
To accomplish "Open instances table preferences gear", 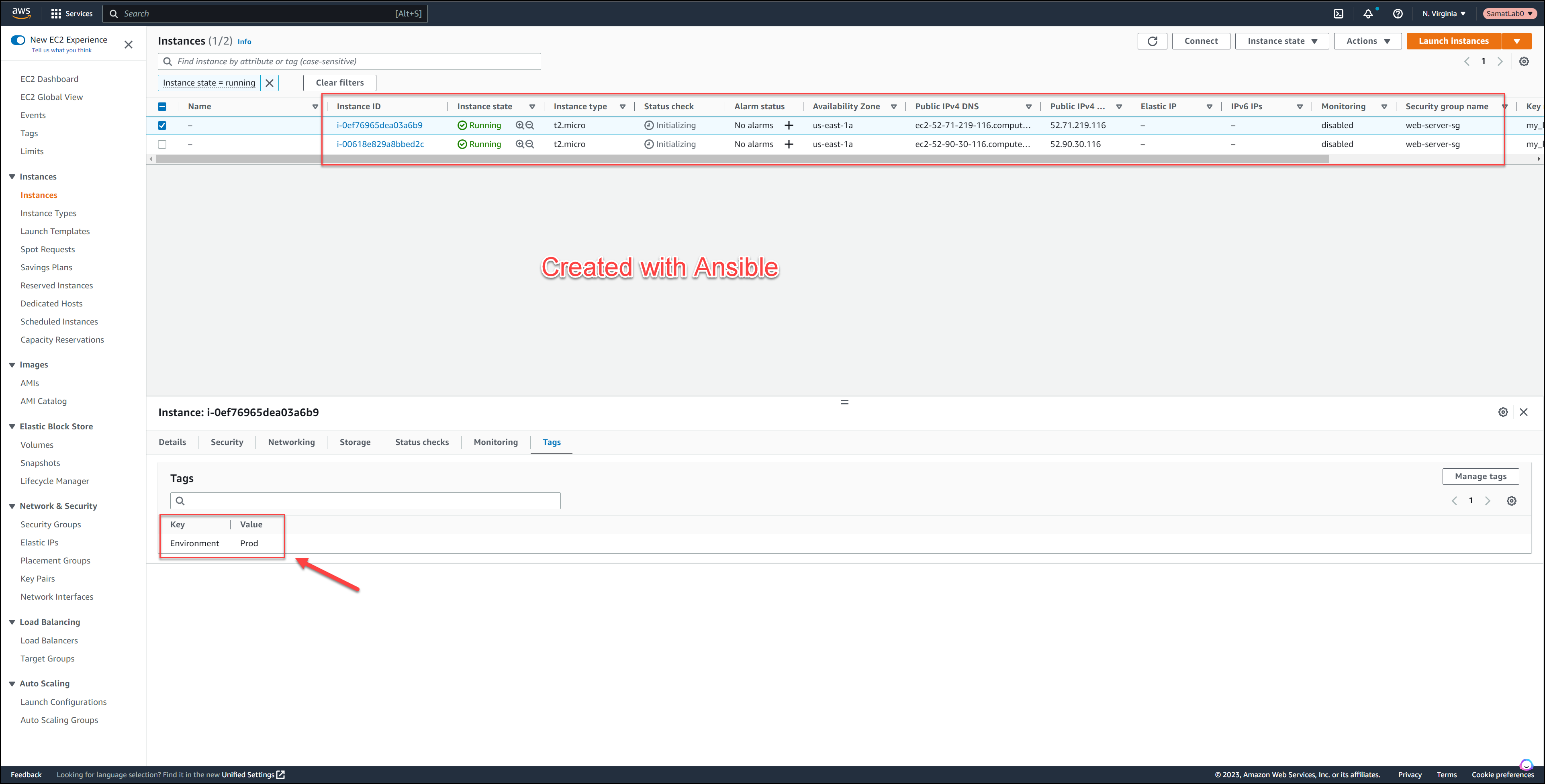I will click(1524, 61).
